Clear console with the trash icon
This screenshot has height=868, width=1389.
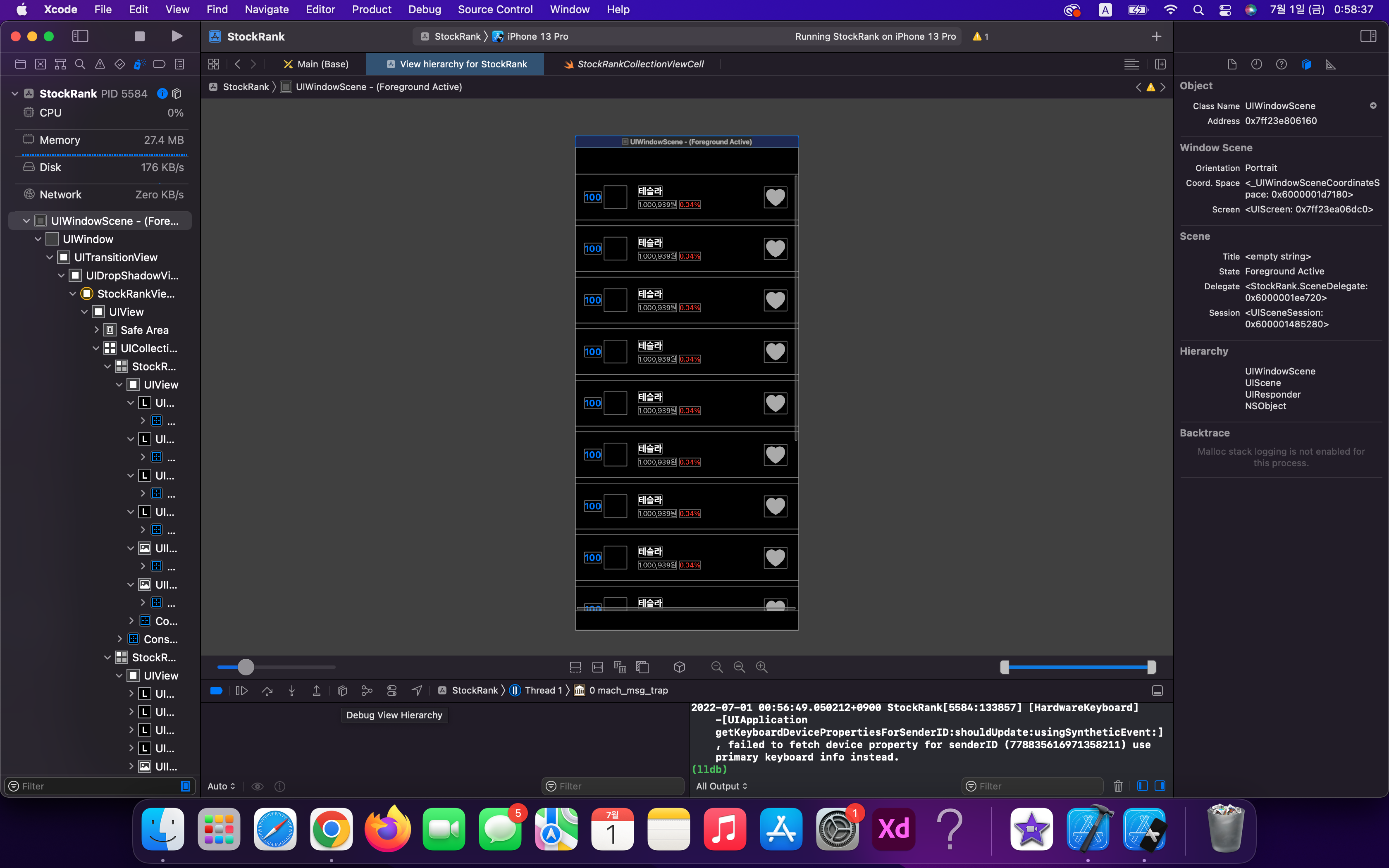(x=1118, y=786)
